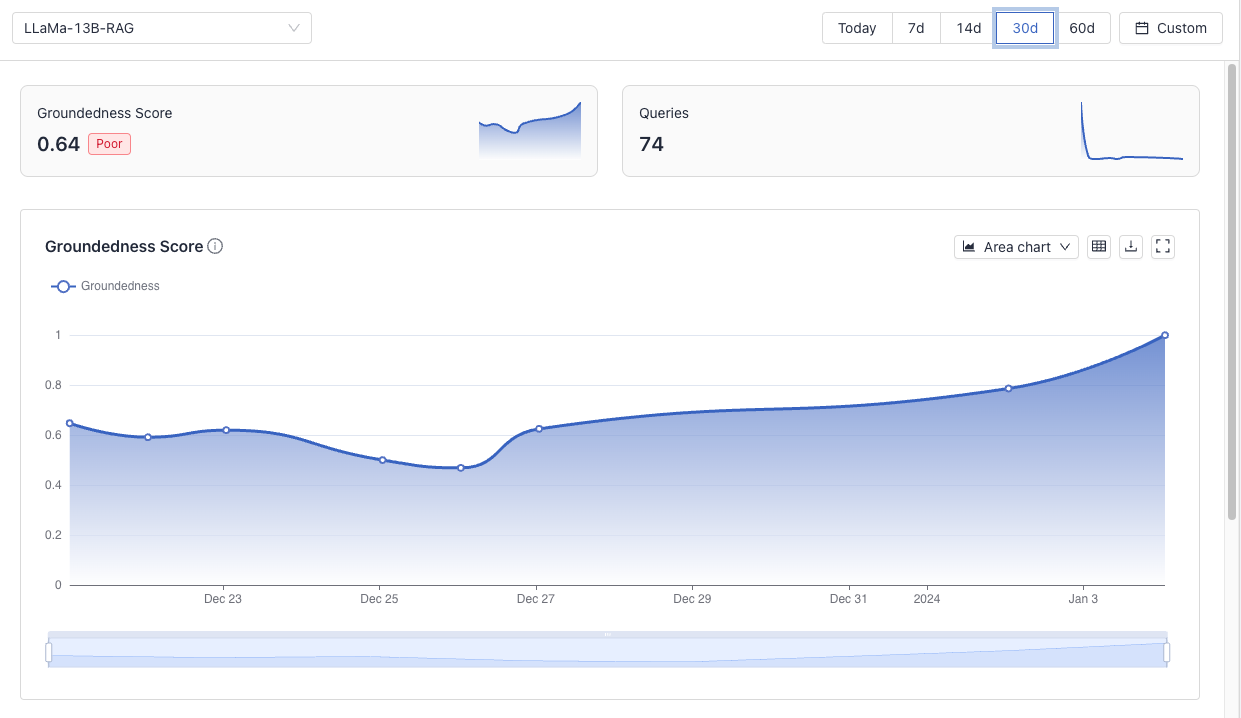1241x718 pixels.
Task: Toggle the Groundedness legend series
Action: [105, 286]
